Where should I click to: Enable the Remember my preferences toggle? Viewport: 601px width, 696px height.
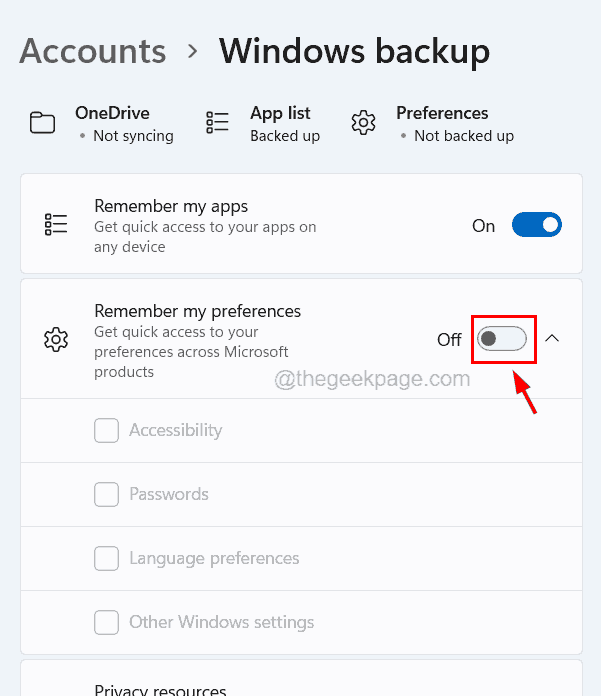502,339
